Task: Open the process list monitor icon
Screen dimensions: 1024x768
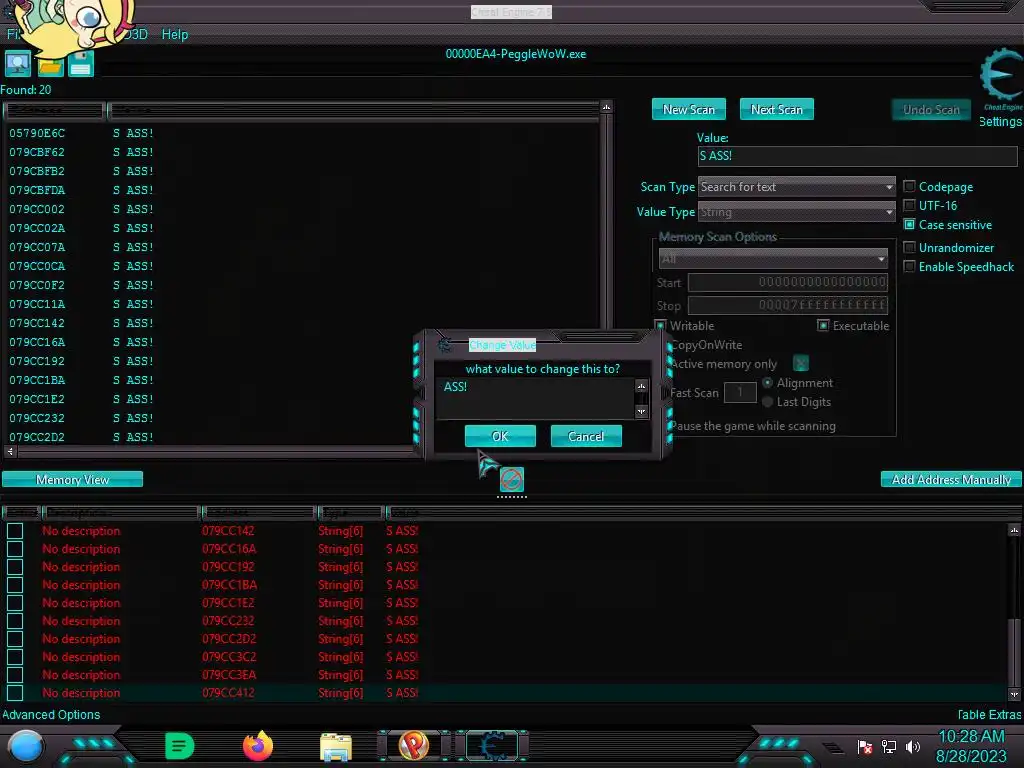Action: pyautogui.click(x=18, y=63)
